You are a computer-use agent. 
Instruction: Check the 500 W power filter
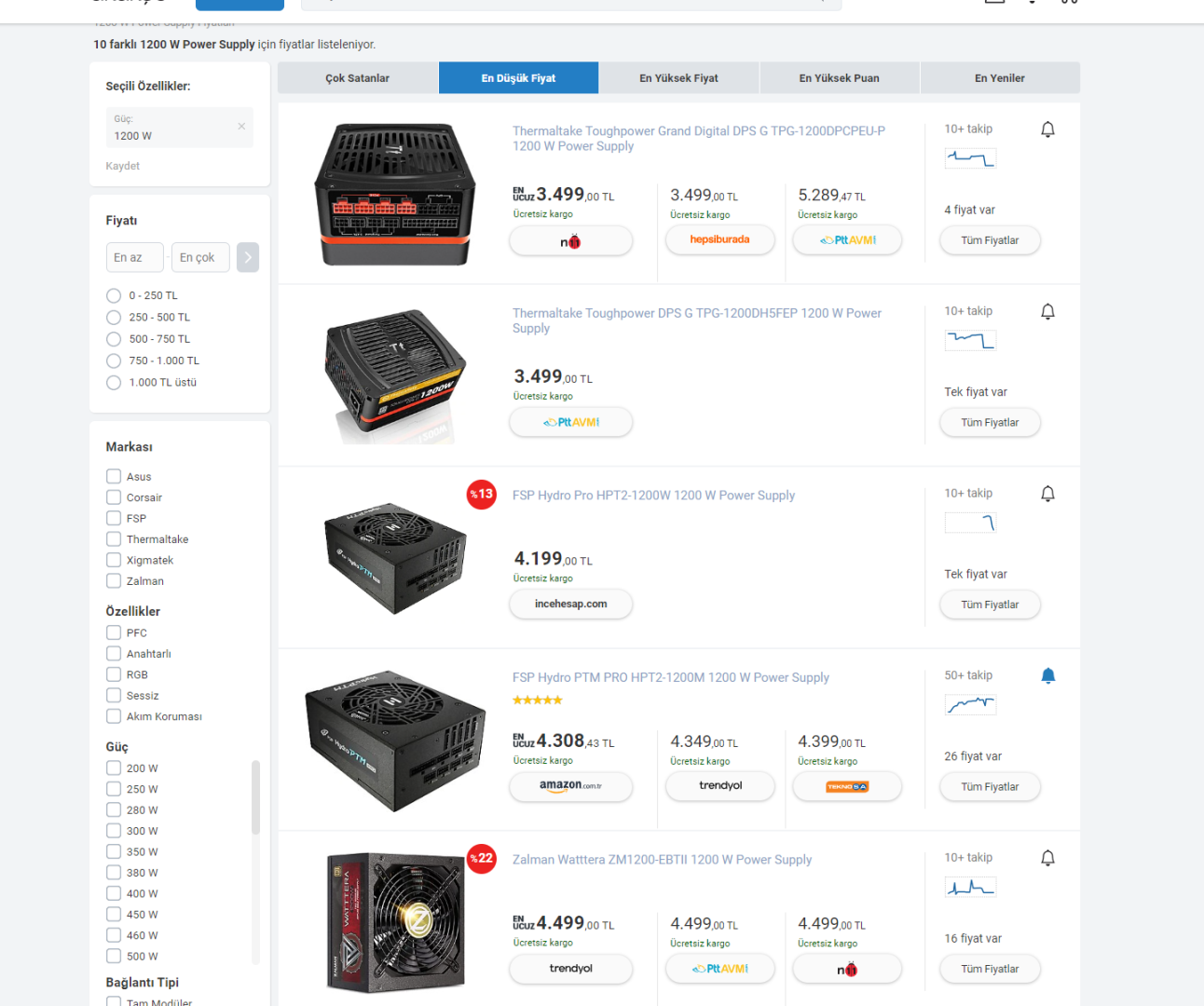[x=114, y=956]
